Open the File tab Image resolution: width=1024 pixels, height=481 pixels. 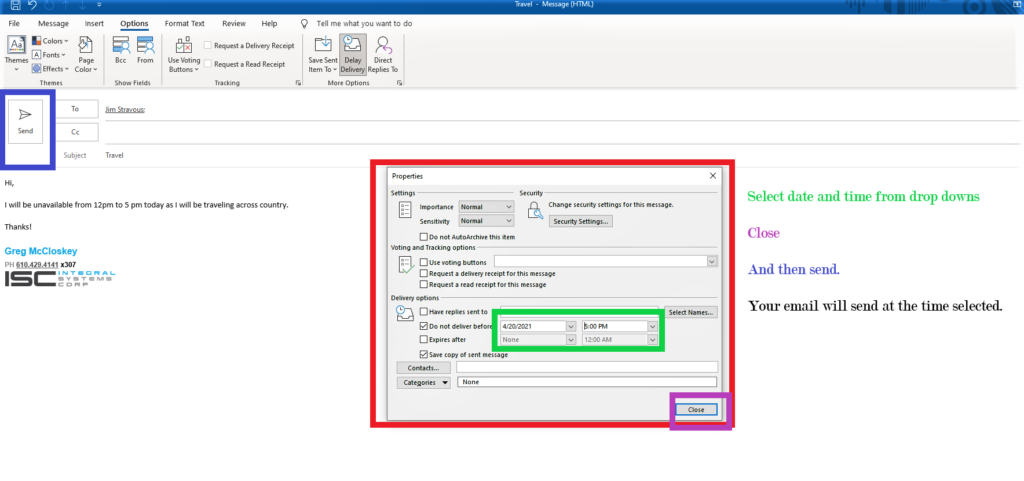point(14,23)
